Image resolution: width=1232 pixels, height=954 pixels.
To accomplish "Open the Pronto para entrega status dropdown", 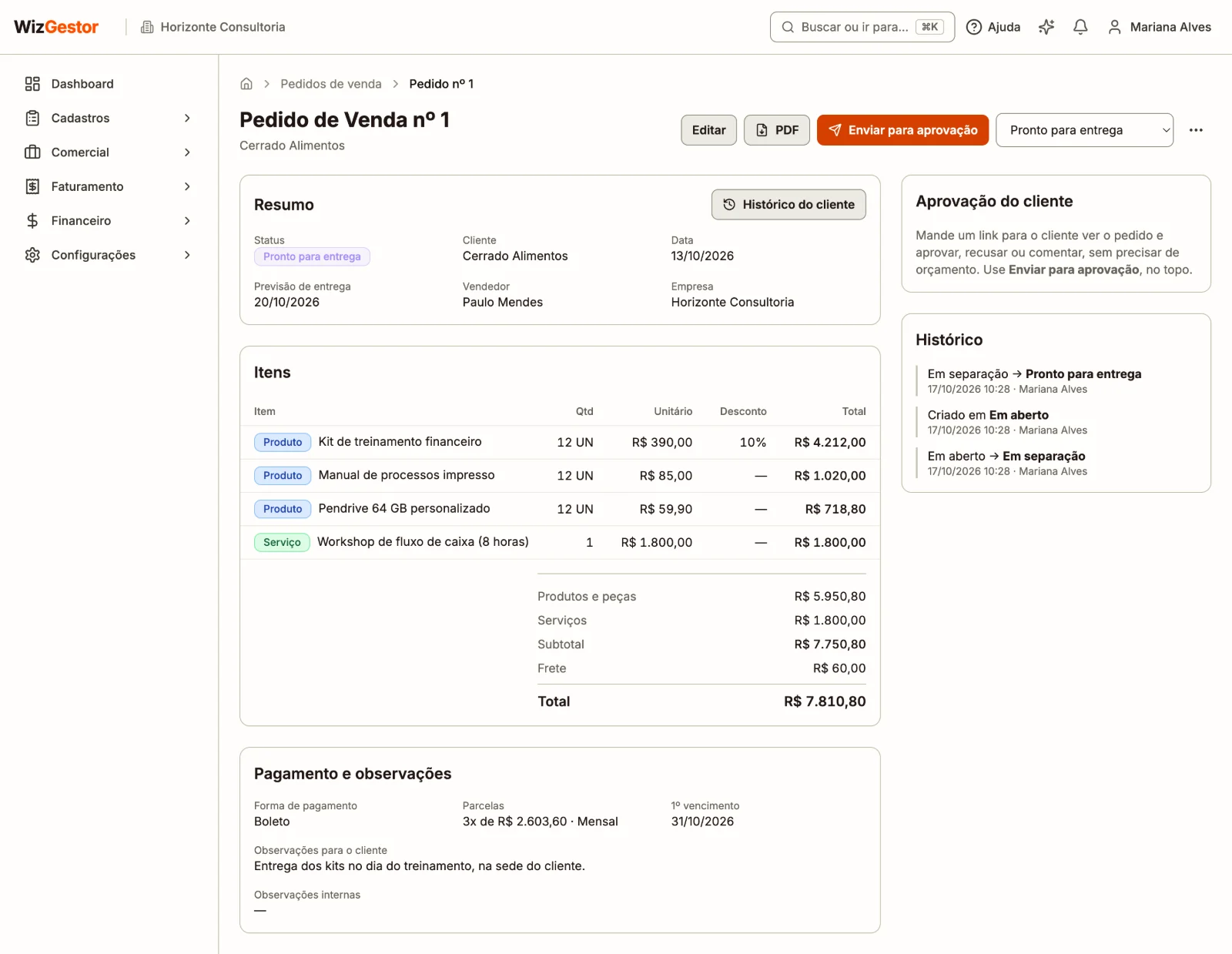I will 1084,130.
